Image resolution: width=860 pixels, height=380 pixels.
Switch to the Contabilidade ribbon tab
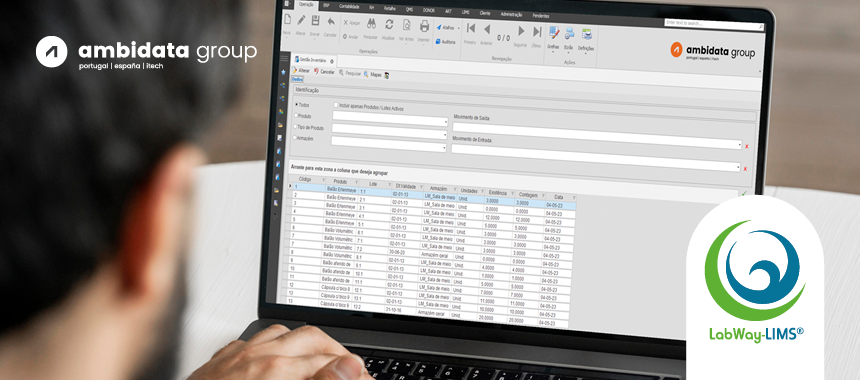(x=349, y=7)
